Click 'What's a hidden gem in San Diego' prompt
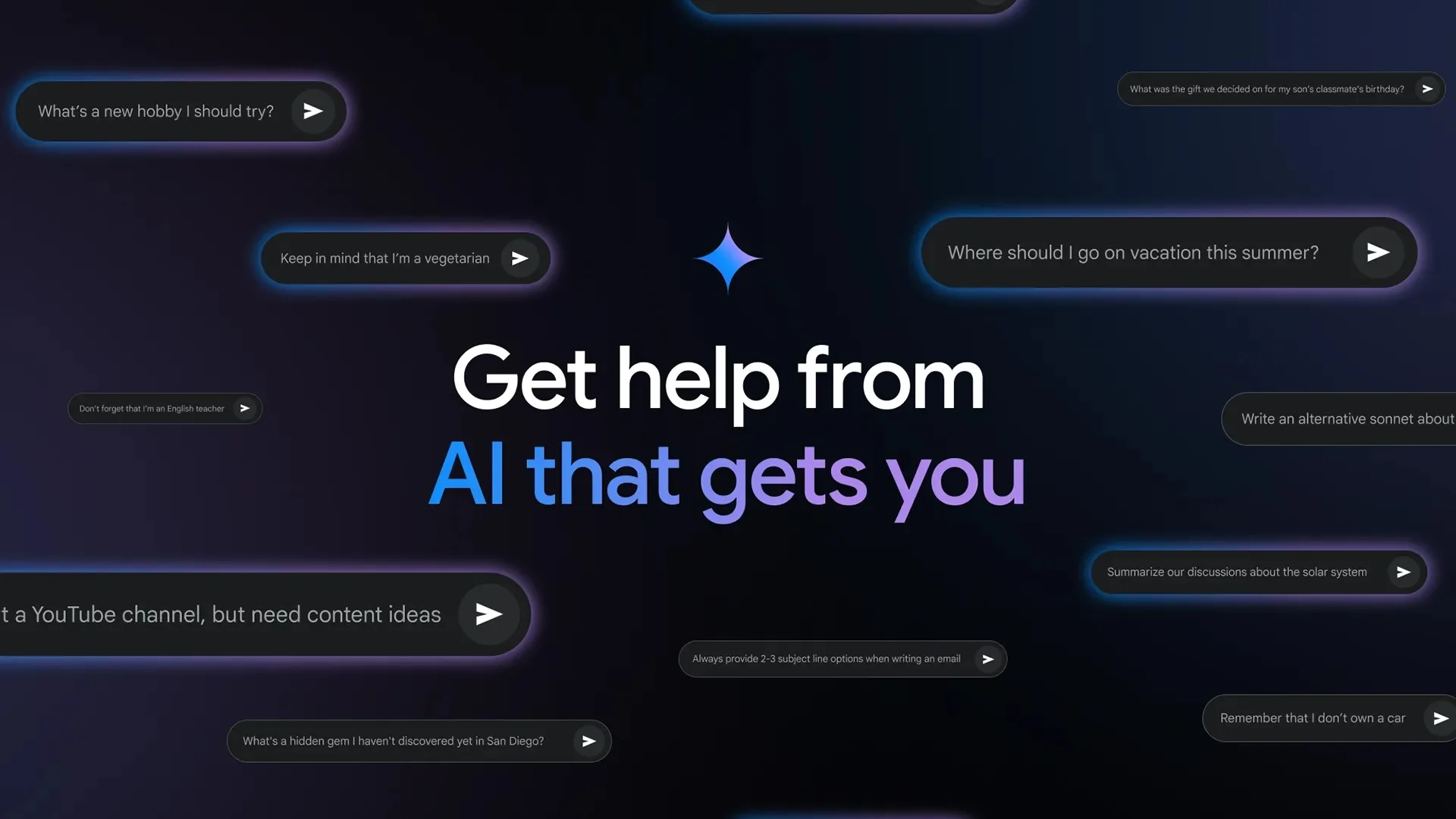The height and width of the screenshot is (819, 1456). point(418,740)
